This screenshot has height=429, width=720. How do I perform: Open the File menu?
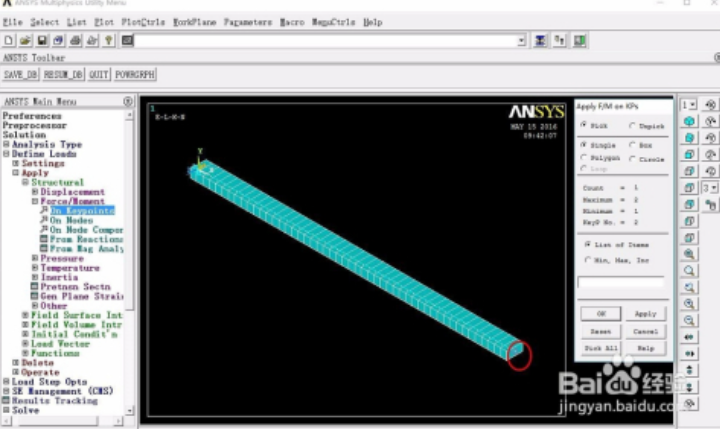pos(13,22)
